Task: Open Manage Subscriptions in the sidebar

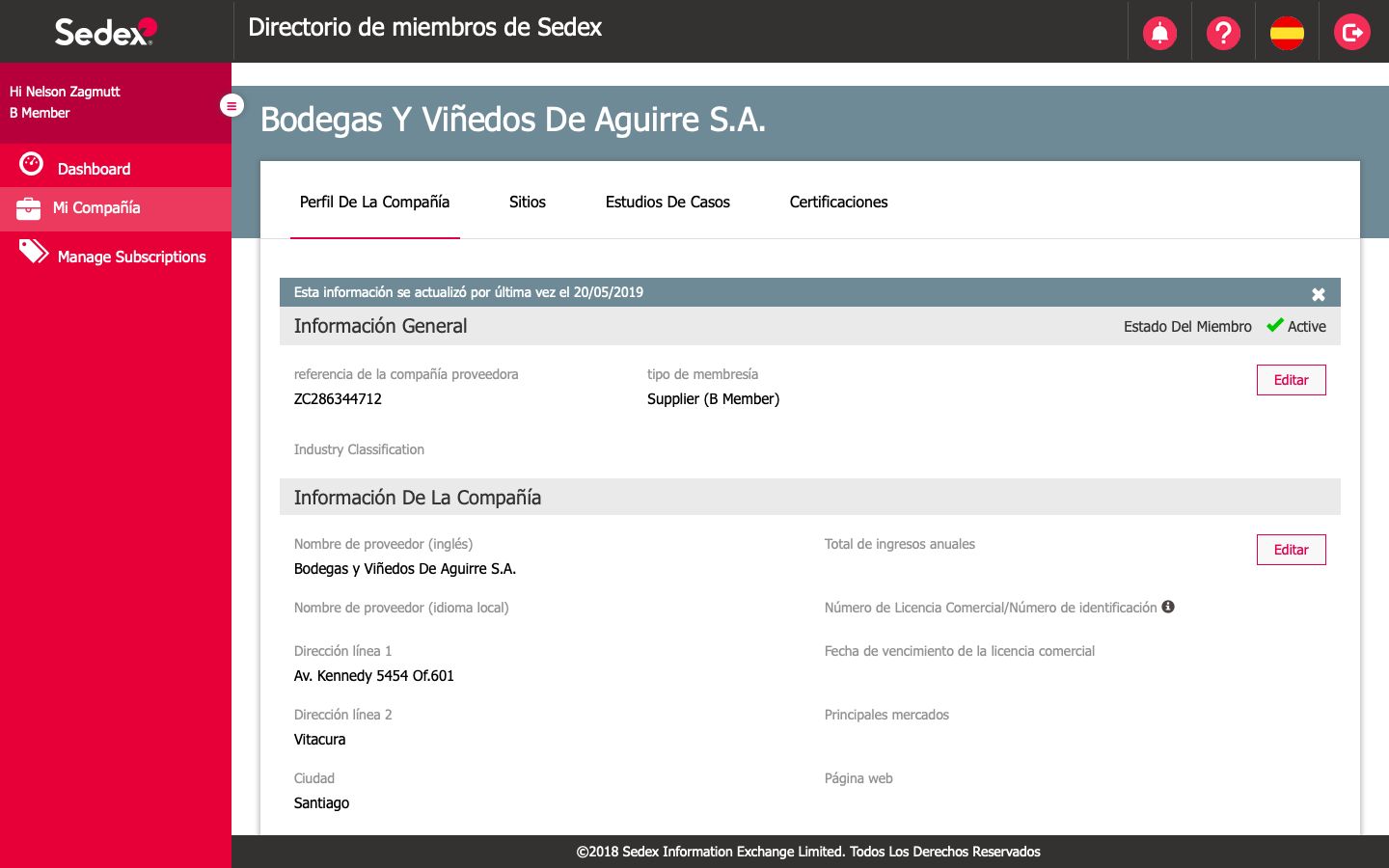Action: [x=131, y=257]
